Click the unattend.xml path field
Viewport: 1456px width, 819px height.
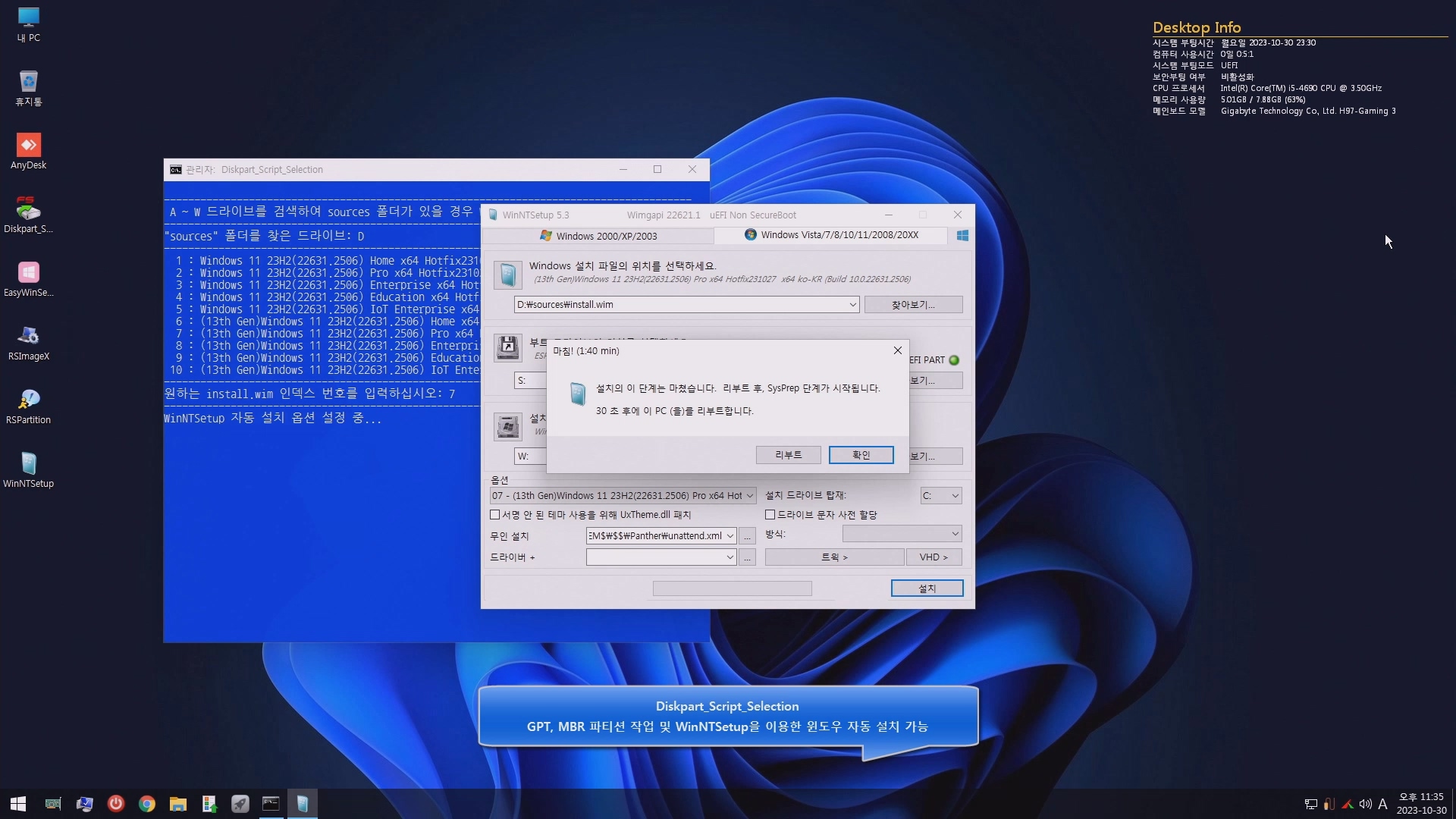654,536
